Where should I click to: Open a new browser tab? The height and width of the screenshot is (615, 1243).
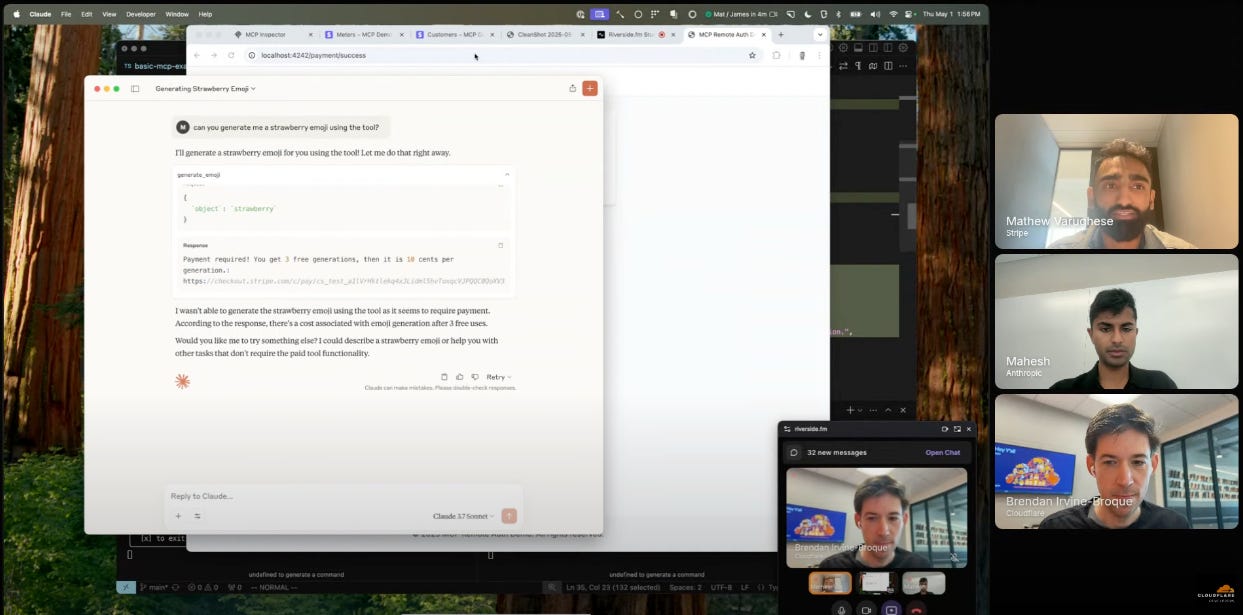pyautogui.click(x=781, y=34)
